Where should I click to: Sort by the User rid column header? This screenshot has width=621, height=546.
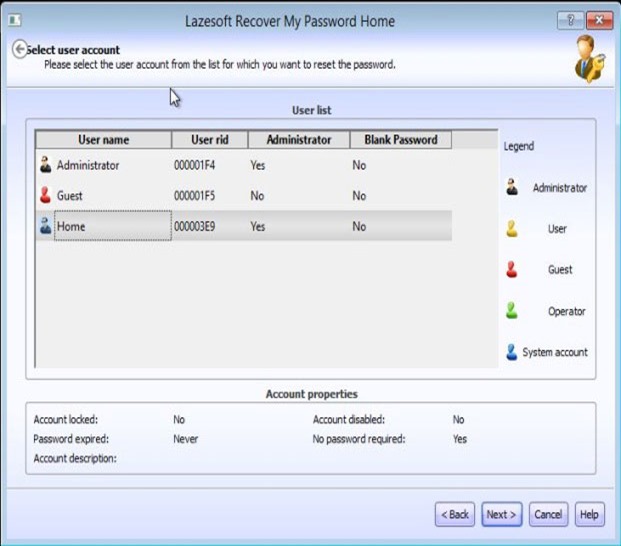210,140
